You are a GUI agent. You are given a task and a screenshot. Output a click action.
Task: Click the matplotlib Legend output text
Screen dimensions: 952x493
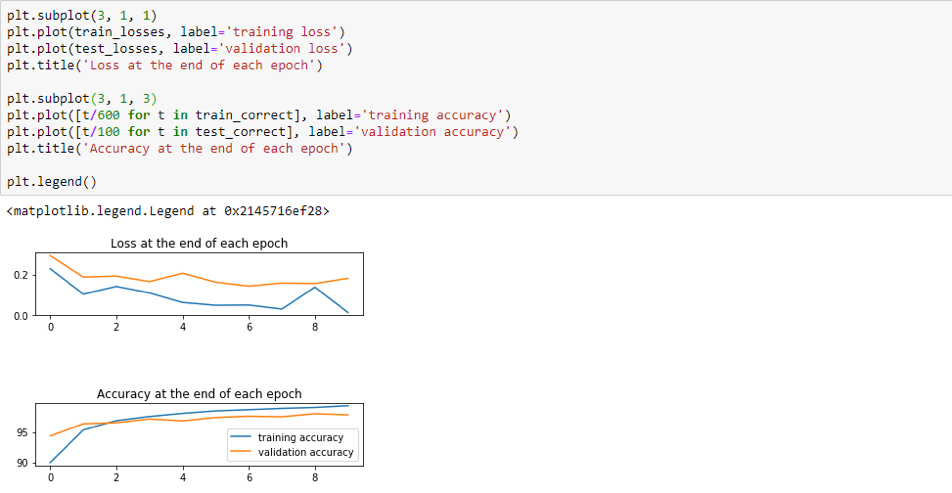click(x=167, y=211)
